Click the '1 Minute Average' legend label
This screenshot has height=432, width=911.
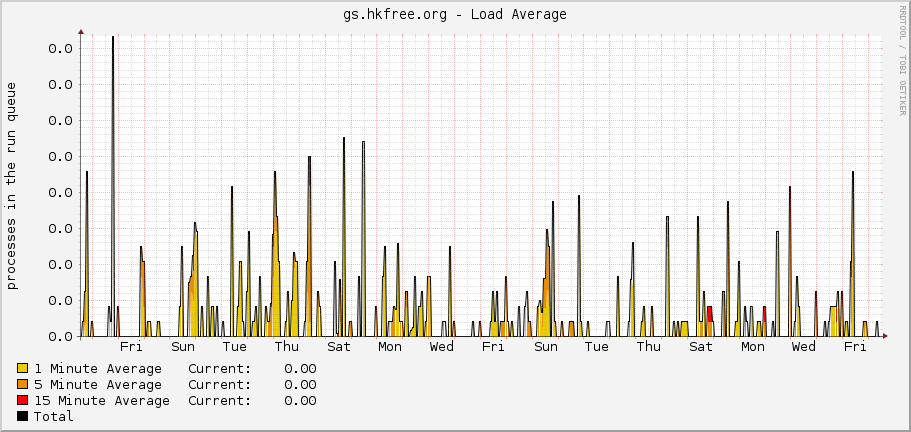98,369
